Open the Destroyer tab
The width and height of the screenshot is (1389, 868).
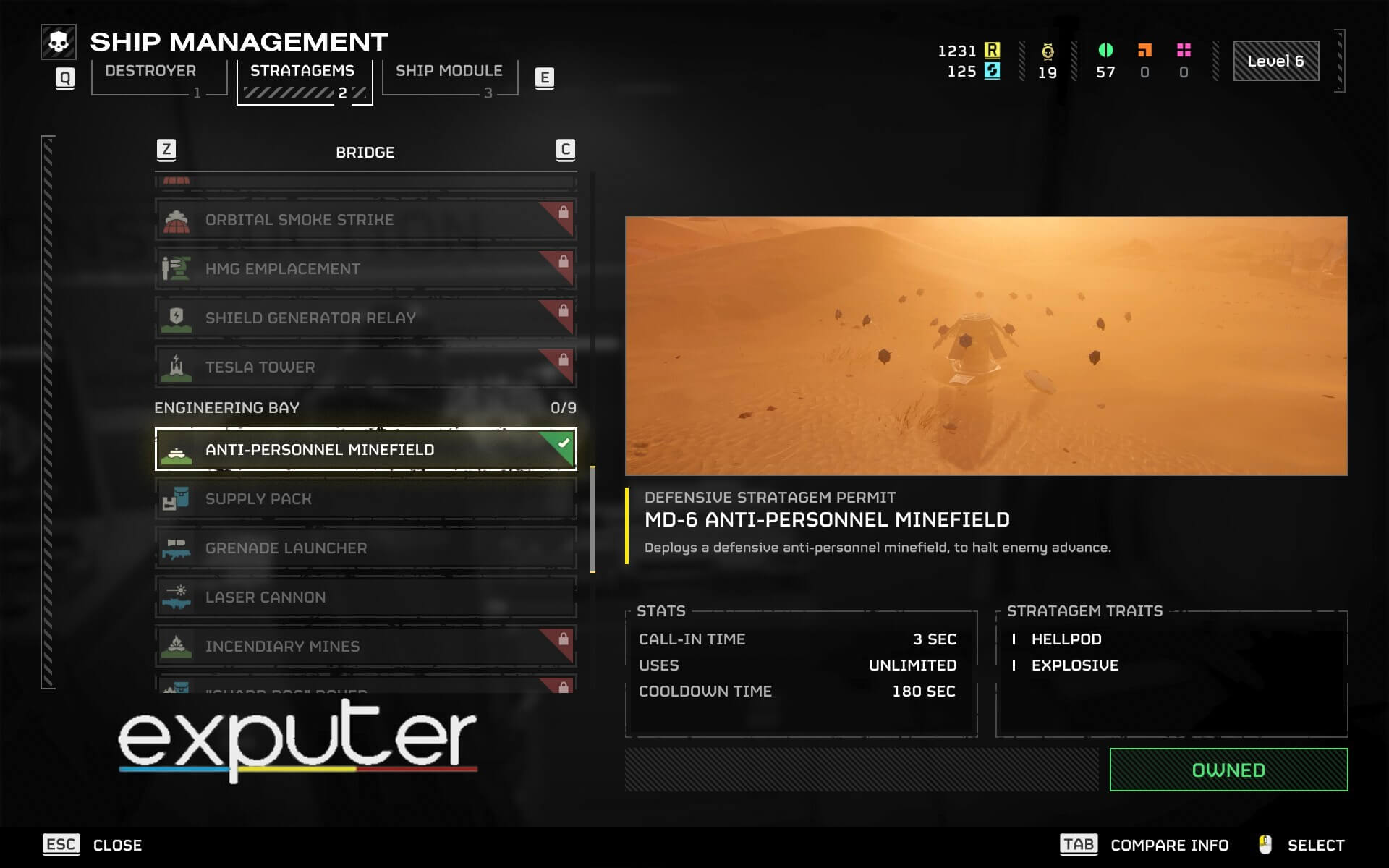[159, 78]
